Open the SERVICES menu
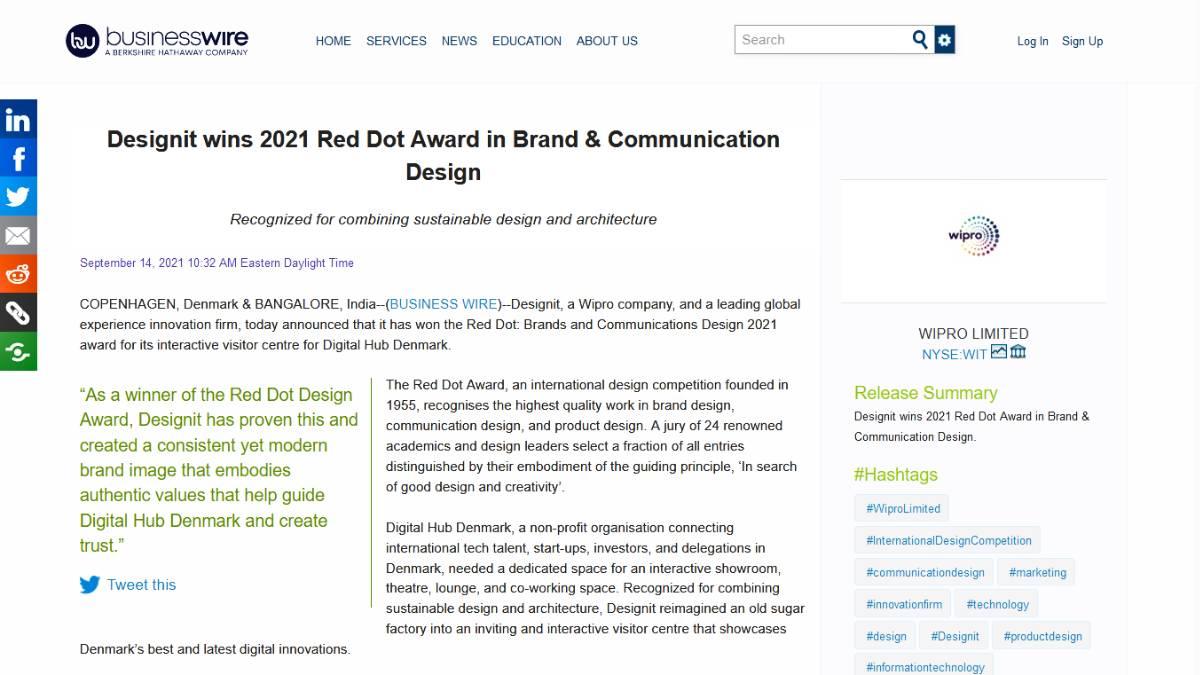Screen dimensions: 1200x675 click(x=396, y=41)
